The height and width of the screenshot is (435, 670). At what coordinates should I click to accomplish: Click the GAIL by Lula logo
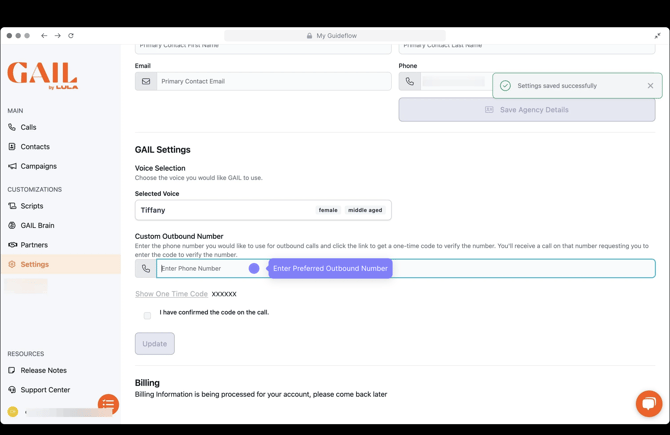coord(42,76)
